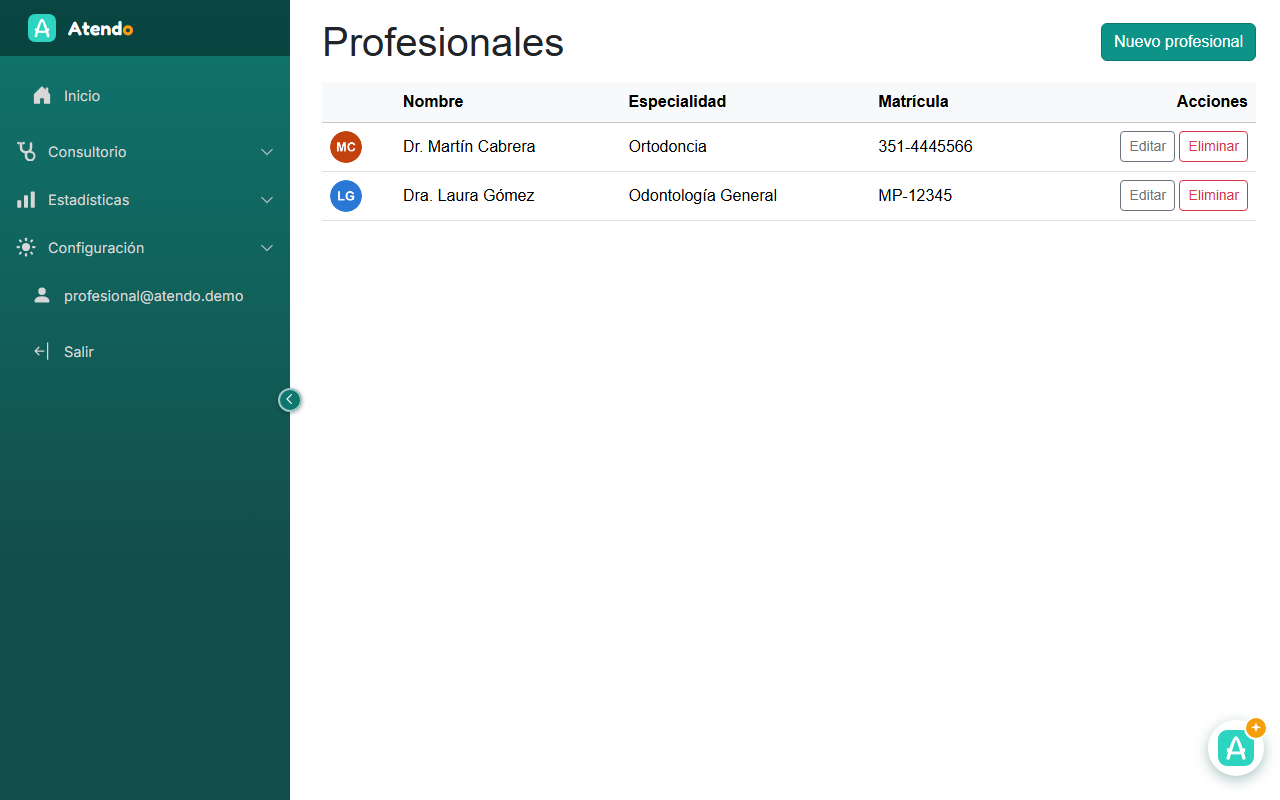This screenshot has width=1280, height=800.
Task: Click the gear sun icon for Configuración
Action: [26, 248]
